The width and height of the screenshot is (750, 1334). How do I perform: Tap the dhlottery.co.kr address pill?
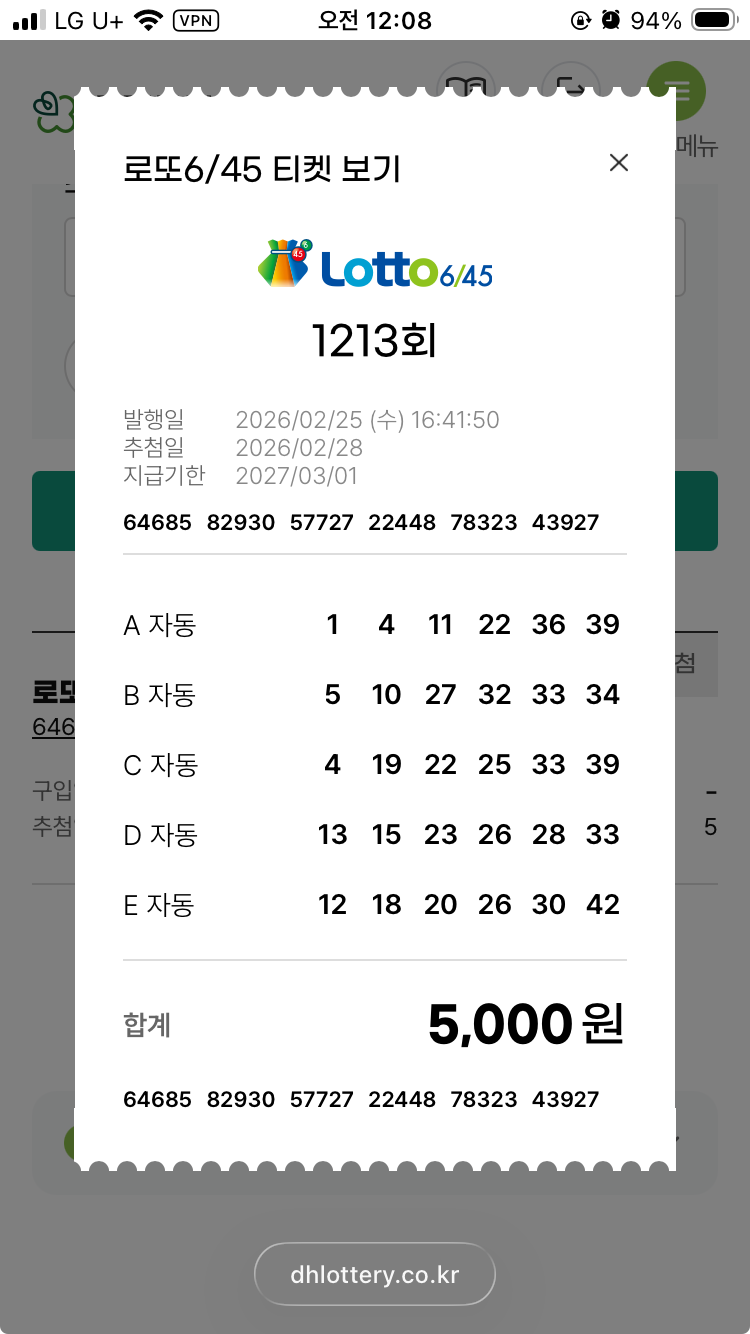click(x=375, y=1275)
